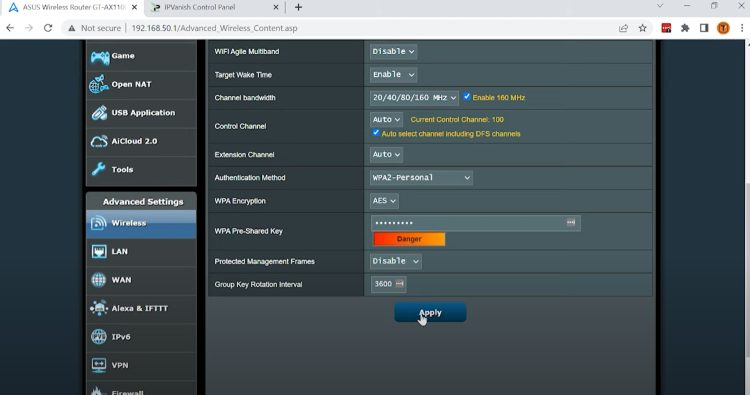This screenshot has width=750, height=395.
Task: Click the Group Key Rotation Interval field
Action: pyautogui.click(x=388, y=284)
